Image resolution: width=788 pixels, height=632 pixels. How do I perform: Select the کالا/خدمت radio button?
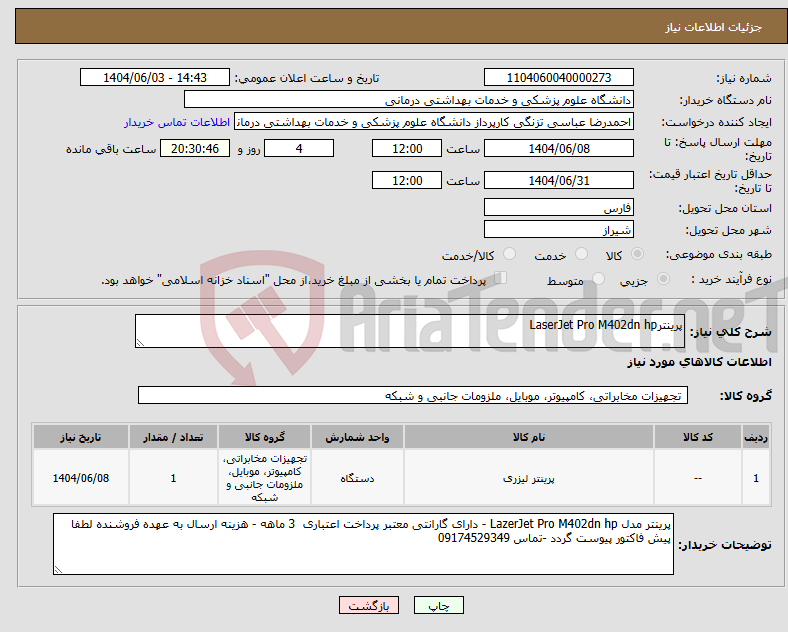coord(510,254)
